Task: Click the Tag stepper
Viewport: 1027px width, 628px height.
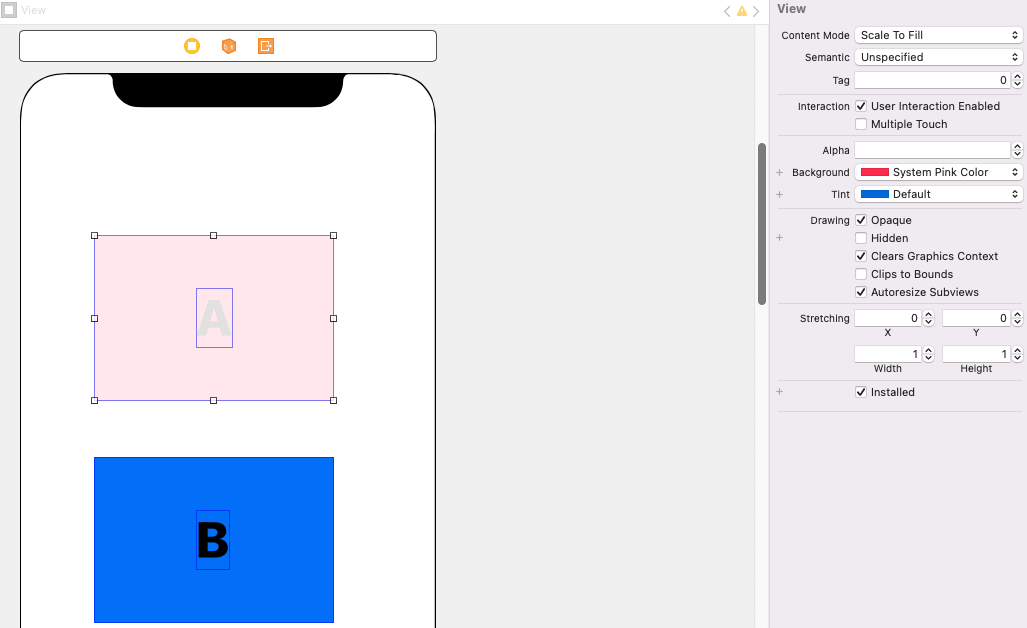Action: (x=1017, y=80)
